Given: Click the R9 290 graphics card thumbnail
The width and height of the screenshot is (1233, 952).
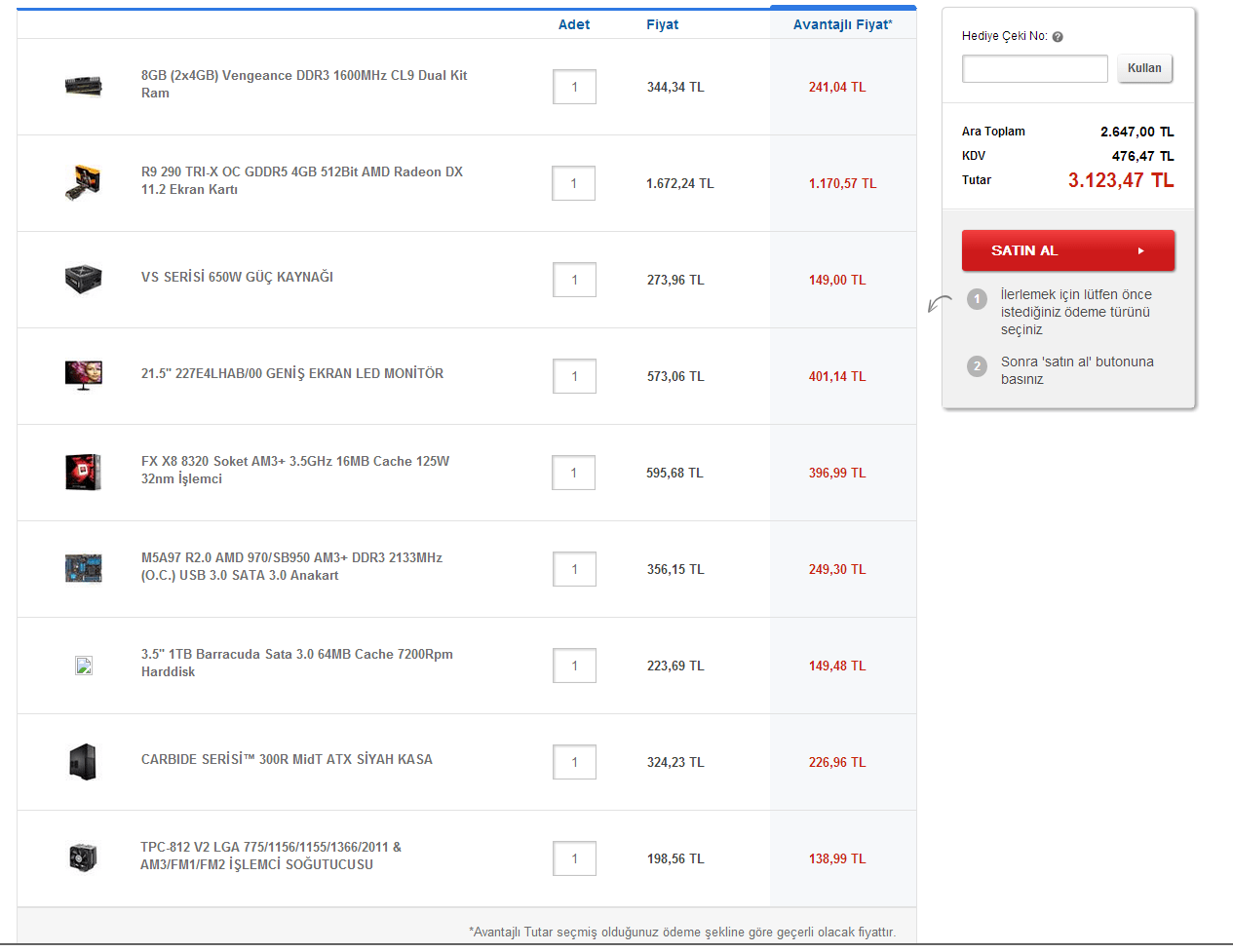Looking at the screenshot, I should (x=84, y=182).
